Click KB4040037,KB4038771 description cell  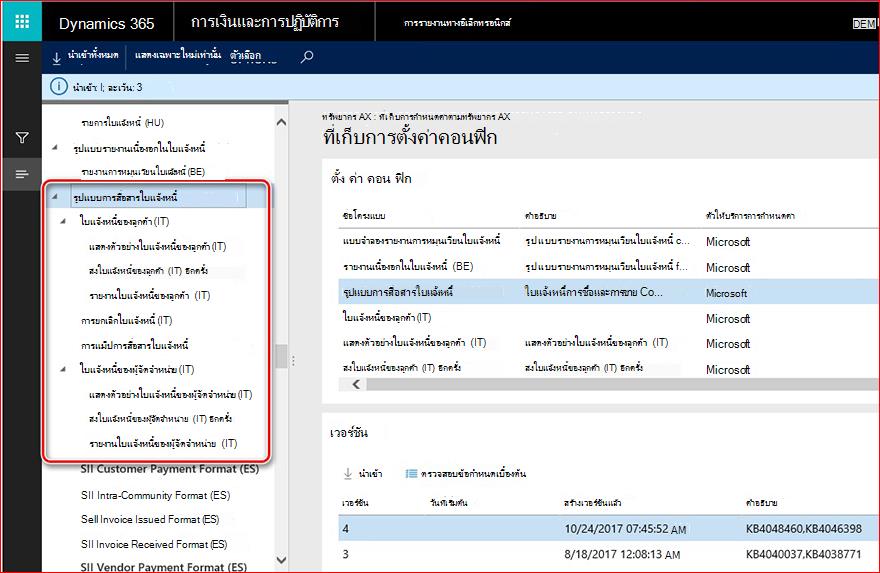pos(804,554)
